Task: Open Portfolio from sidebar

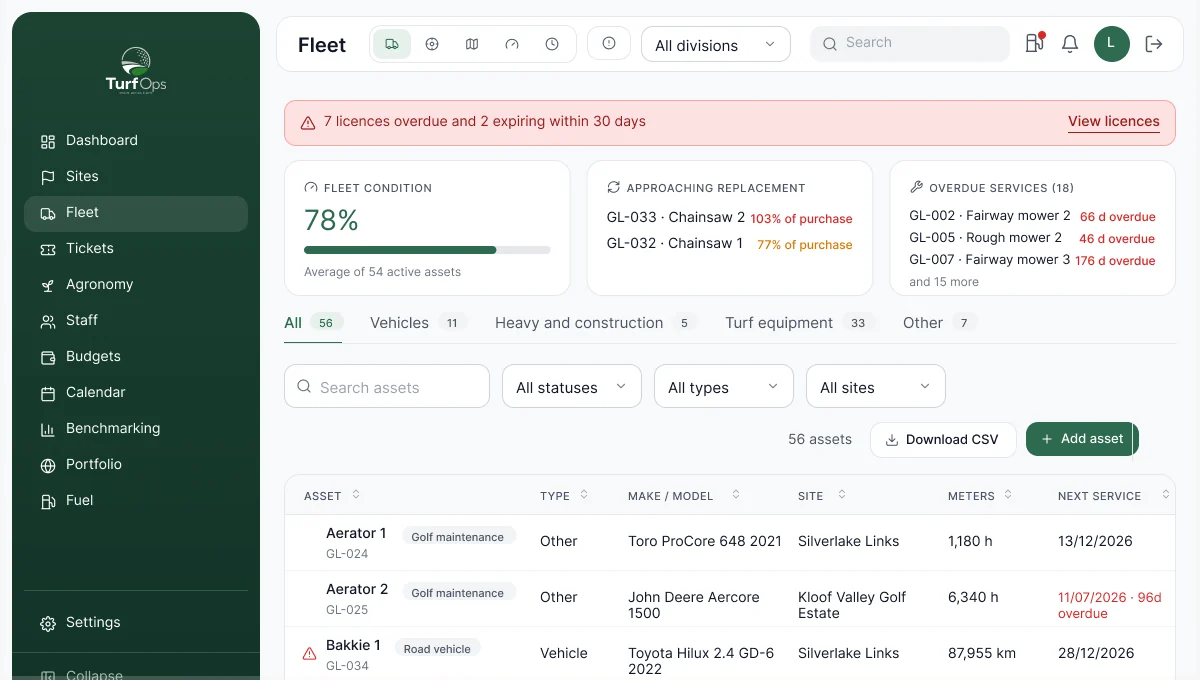Action: pos(136,464)
